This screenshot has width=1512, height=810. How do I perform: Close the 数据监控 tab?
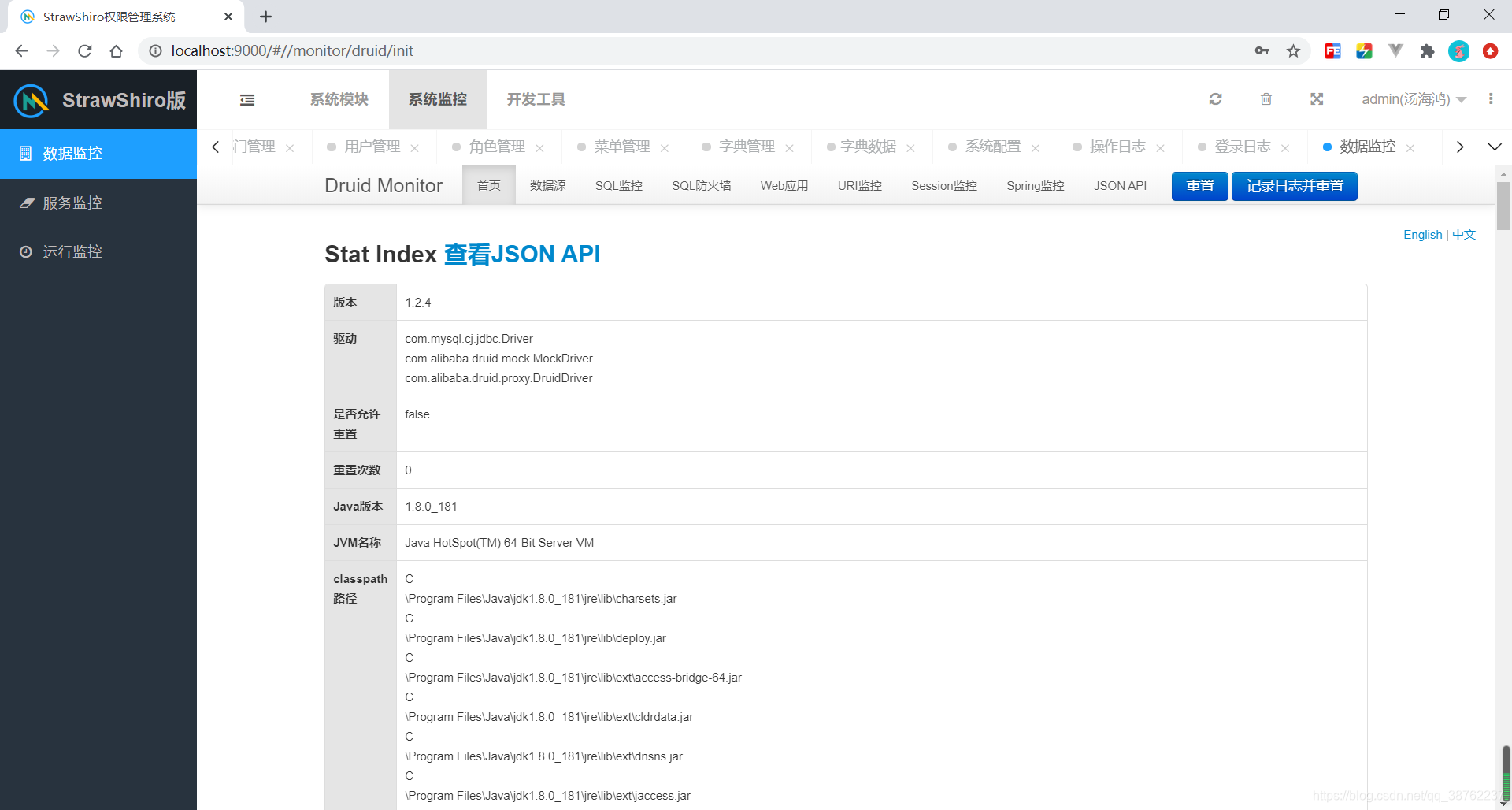pyautogui.click(x=1410, y=148)
